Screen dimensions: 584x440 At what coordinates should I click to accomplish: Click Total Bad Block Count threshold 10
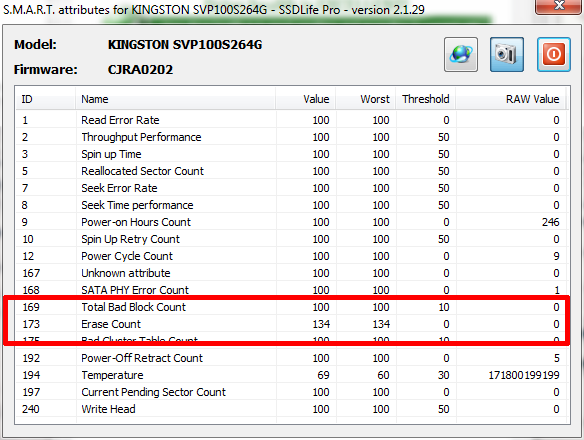444,307
